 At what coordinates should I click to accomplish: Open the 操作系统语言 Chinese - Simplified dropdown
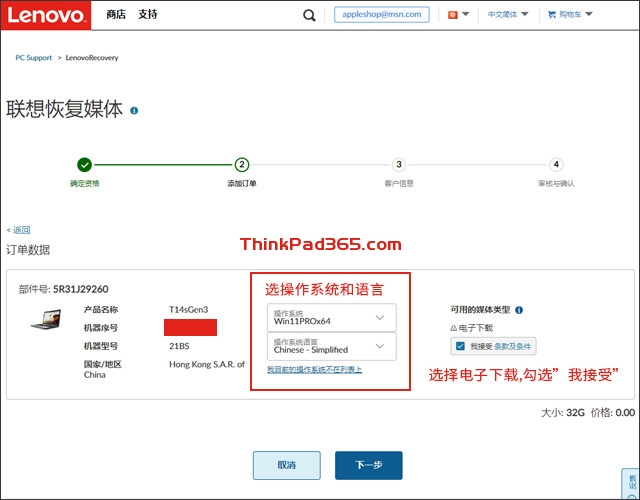[x=331, y=346]
